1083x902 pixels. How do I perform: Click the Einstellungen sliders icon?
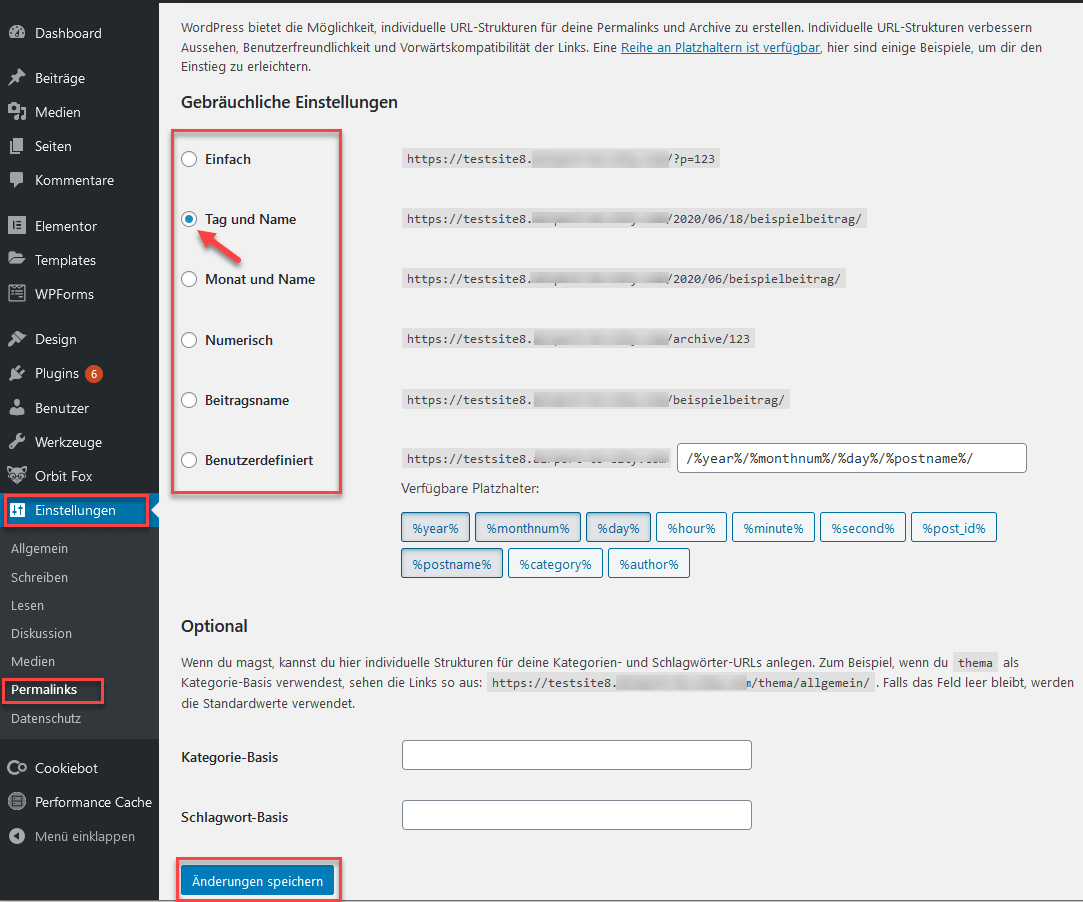[18, 510]
